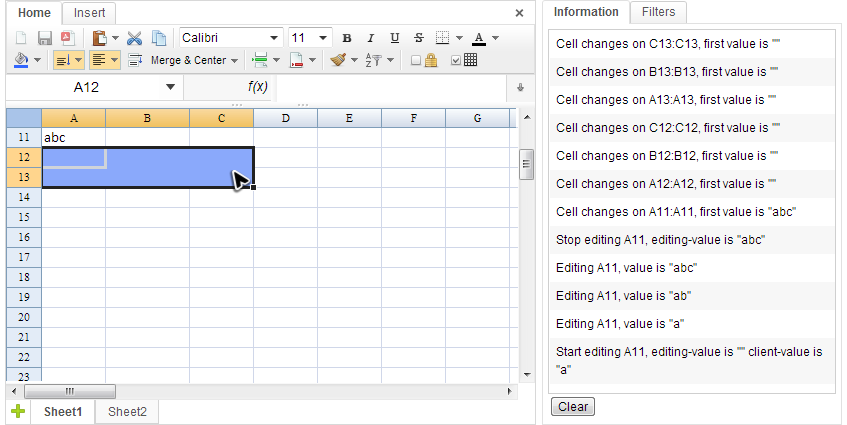The width and height of the screenshot is (847, 425).
Task: Select the Sheet1 tab
Action: tap(63, 411)
